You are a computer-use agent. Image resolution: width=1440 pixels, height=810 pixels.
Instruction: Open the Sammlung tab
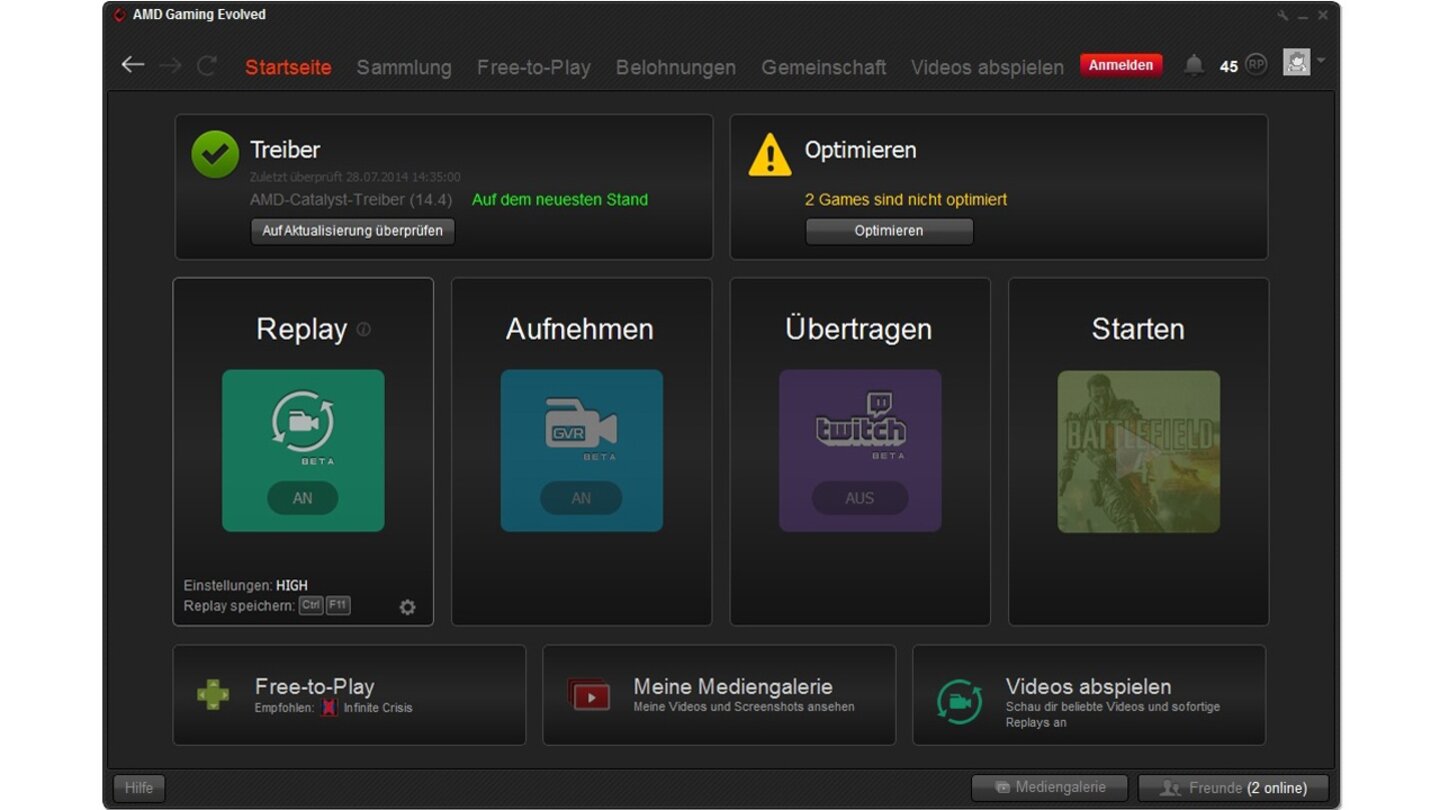pos(403,67)
